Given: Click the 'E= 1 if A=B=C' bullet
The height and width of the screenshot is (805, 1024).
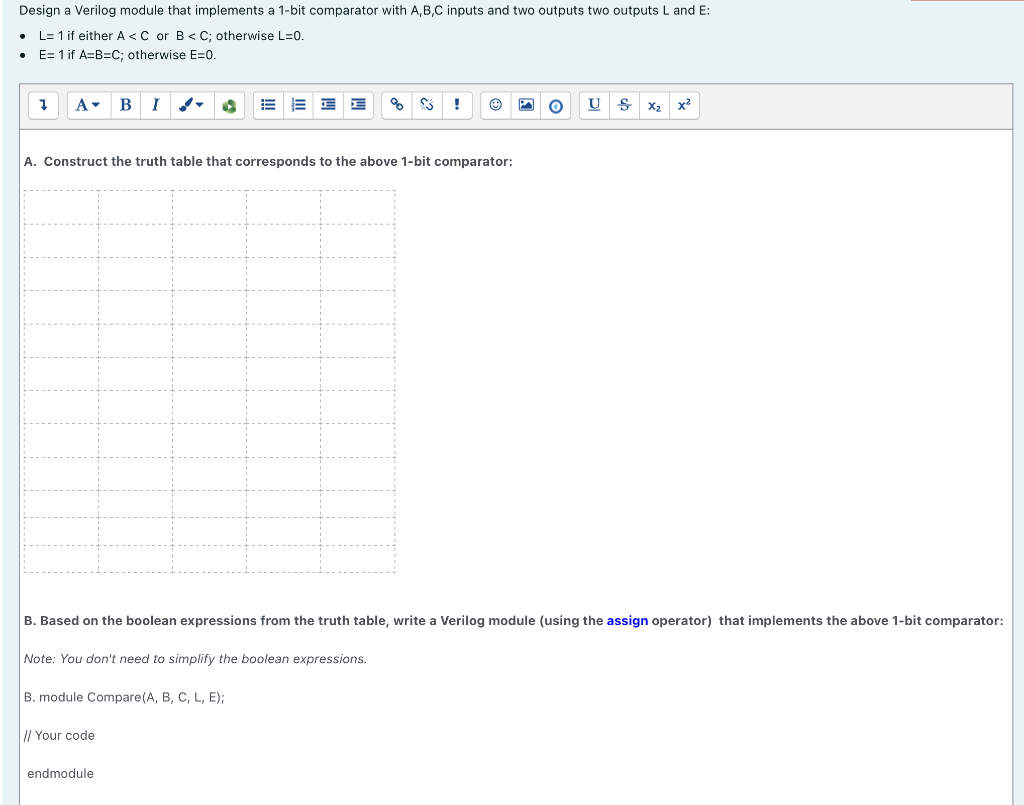Looking at the screenshot, I should tap(127, 55).
